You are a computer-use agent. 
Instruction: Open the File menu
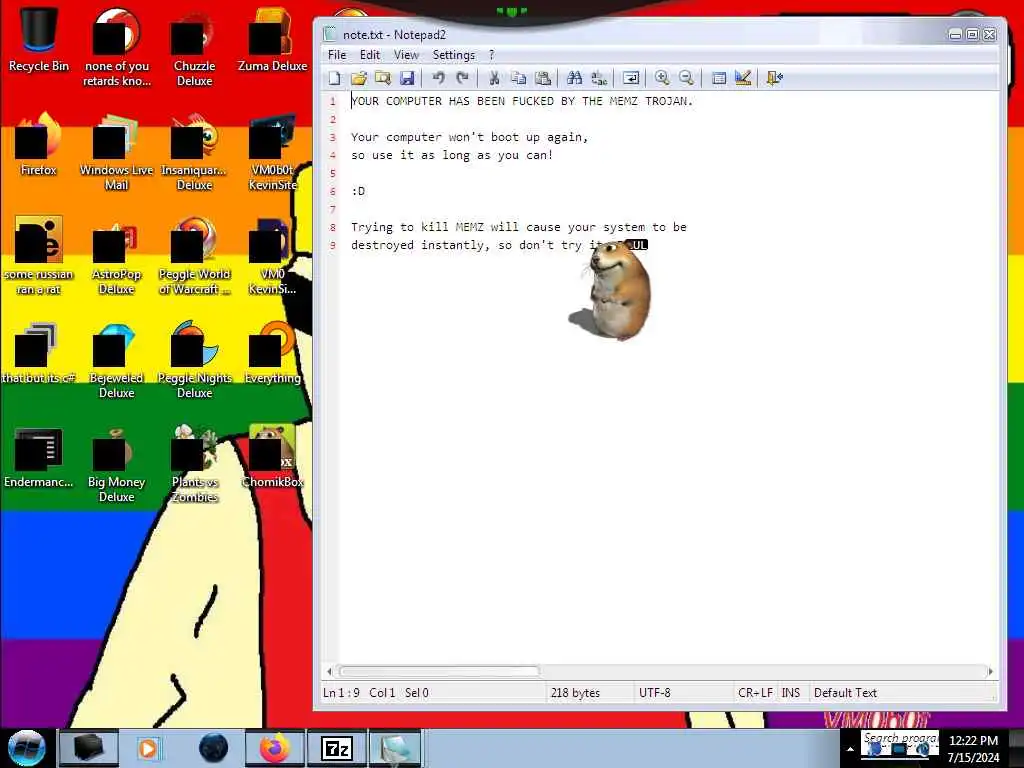click(x=337, y=55)
